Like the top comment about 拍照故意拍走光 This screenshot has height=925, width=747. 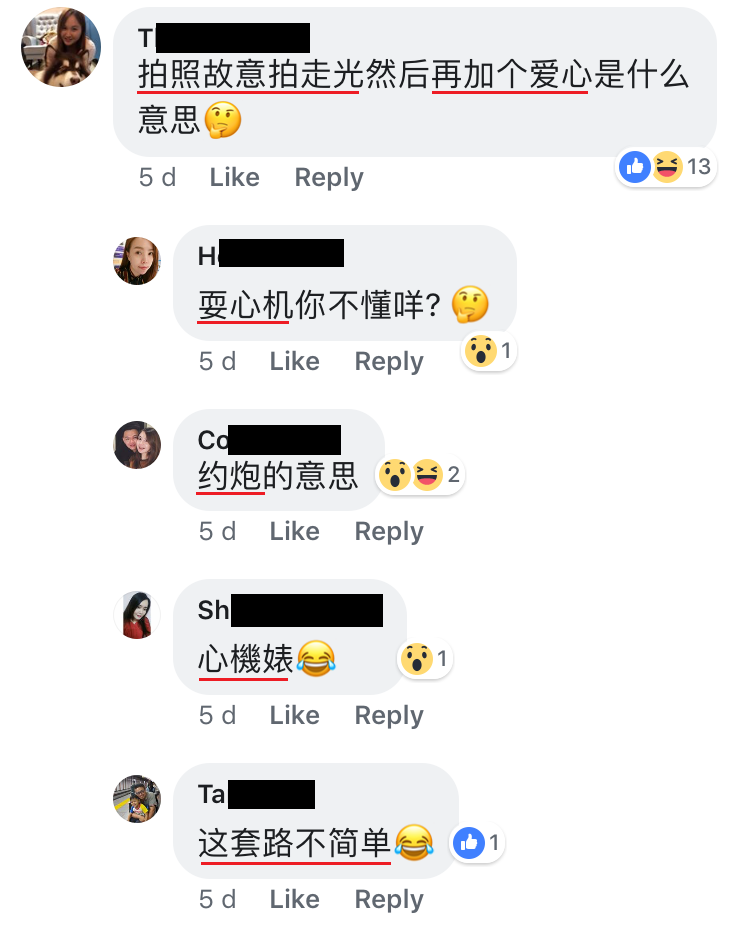pos(234,177)
